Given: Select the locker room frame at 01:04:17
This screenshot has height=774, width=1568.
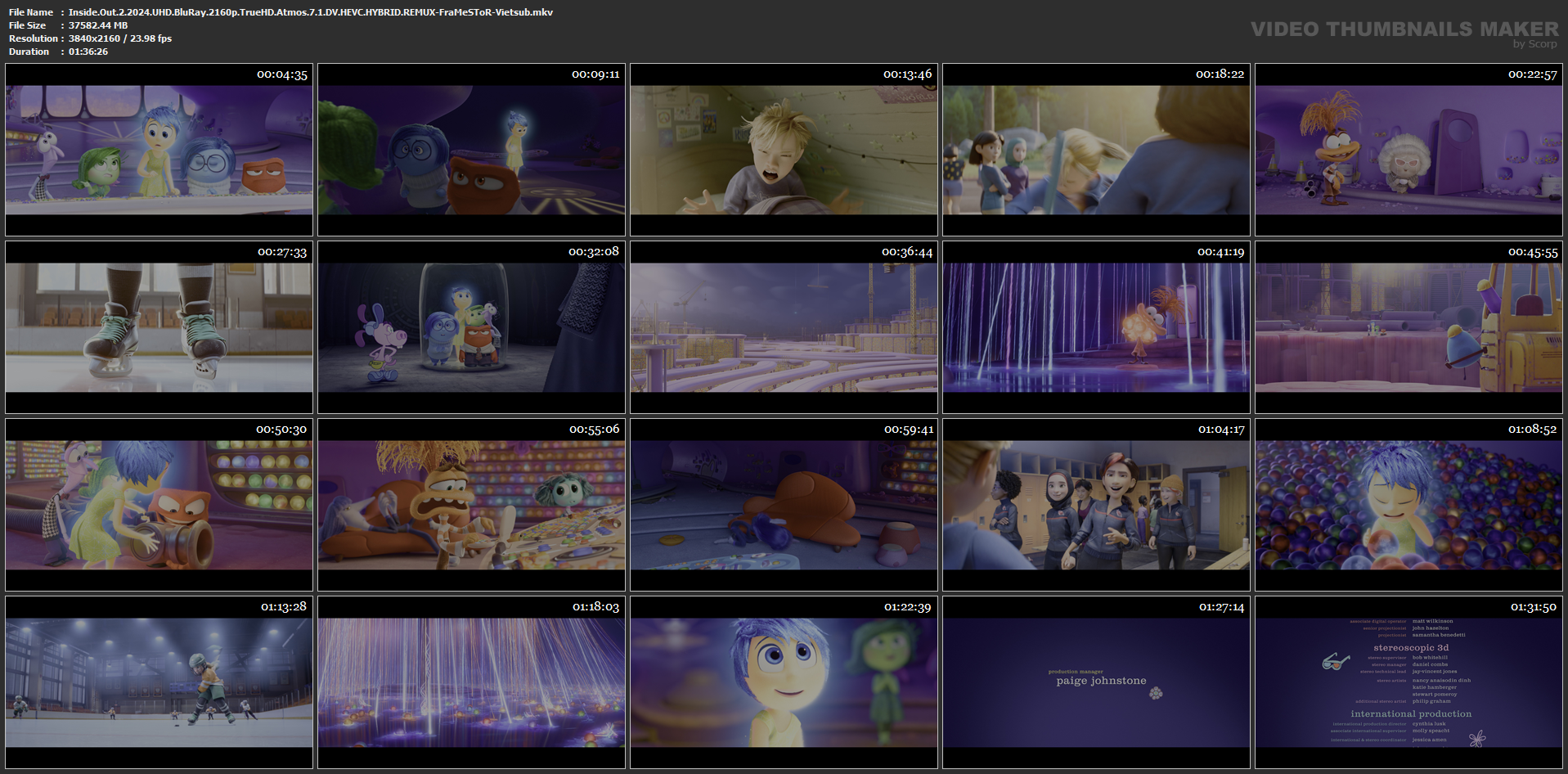Looking at the screenshot, I should tap(1096, 505).
